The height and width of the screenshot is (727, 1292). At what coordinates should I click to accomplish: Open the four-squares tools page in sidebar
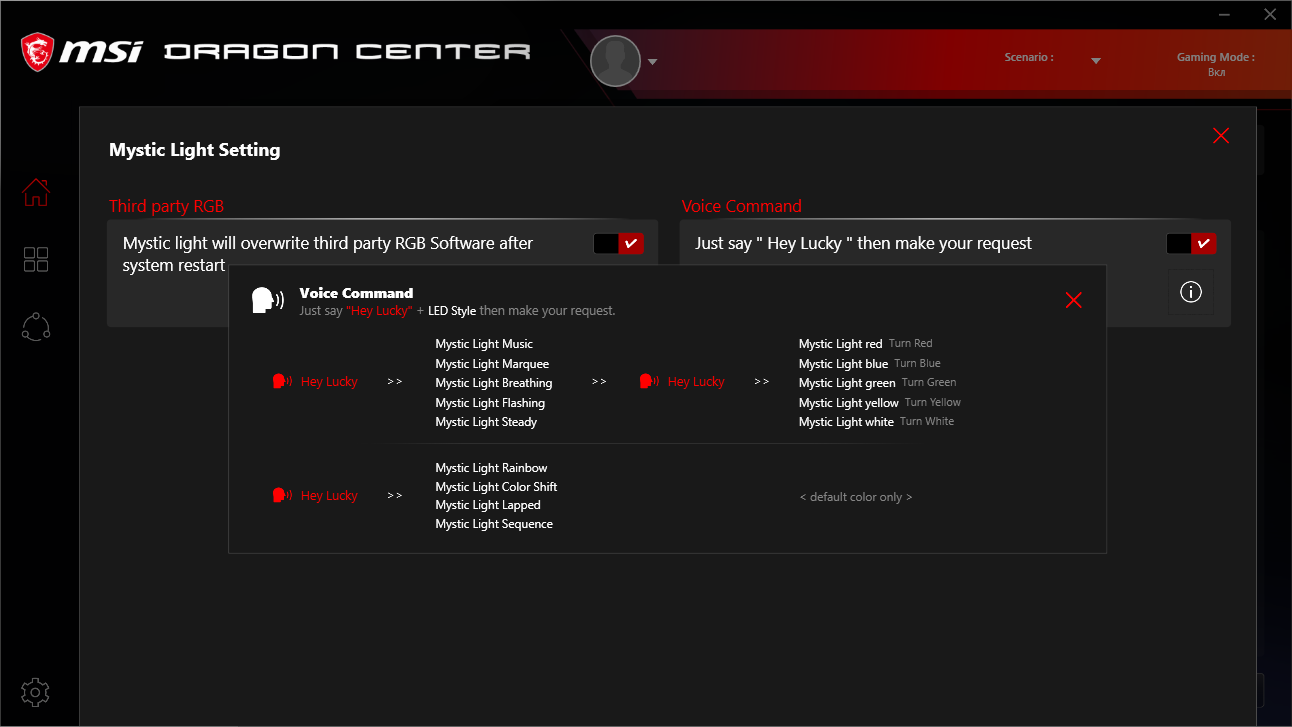tap(36, 260)
